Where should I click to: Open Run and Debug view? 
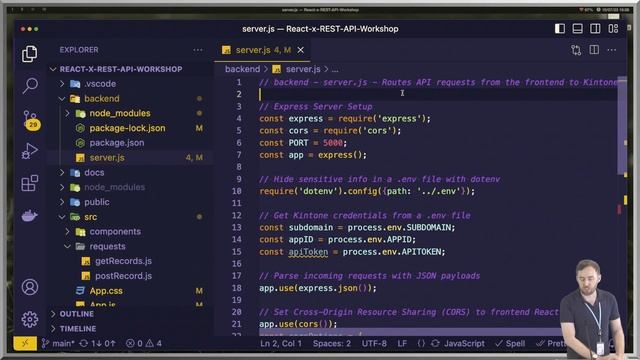pyautogui.click(x=29, y=151)
